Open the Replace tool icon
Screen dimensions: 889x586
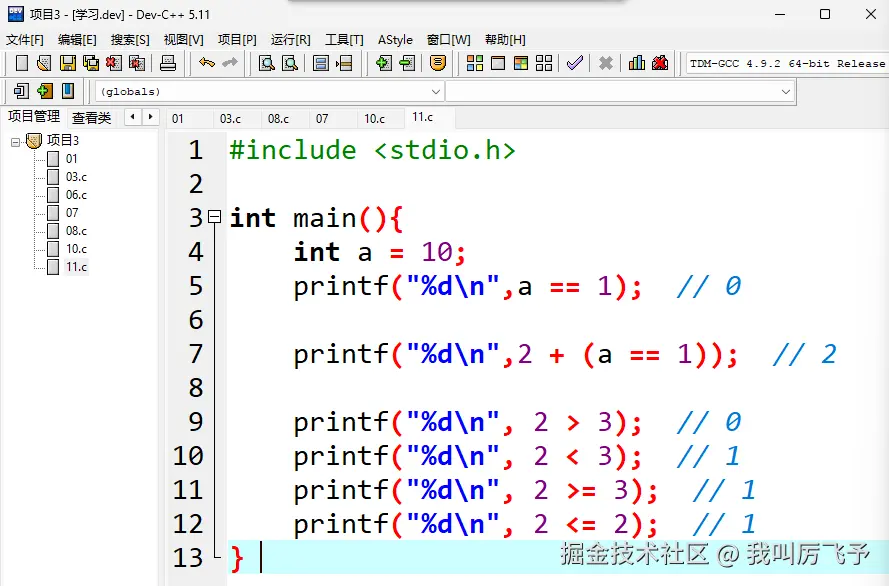click(x=290, y=63)
